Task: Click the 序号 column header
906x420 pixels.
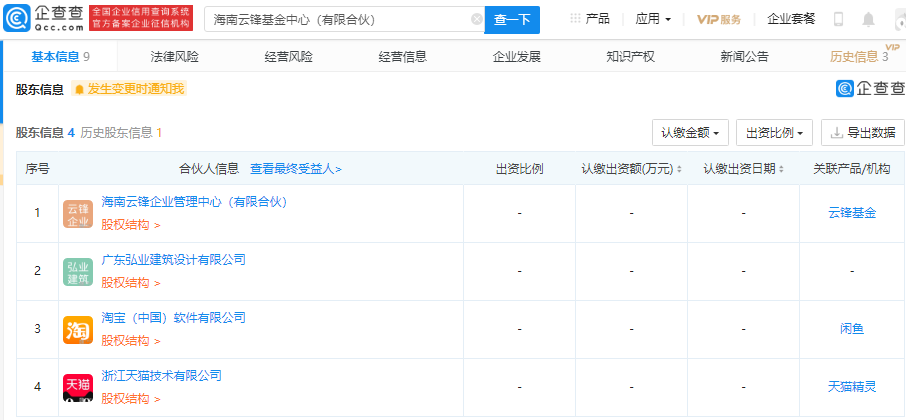Action: tap(38, 169)
